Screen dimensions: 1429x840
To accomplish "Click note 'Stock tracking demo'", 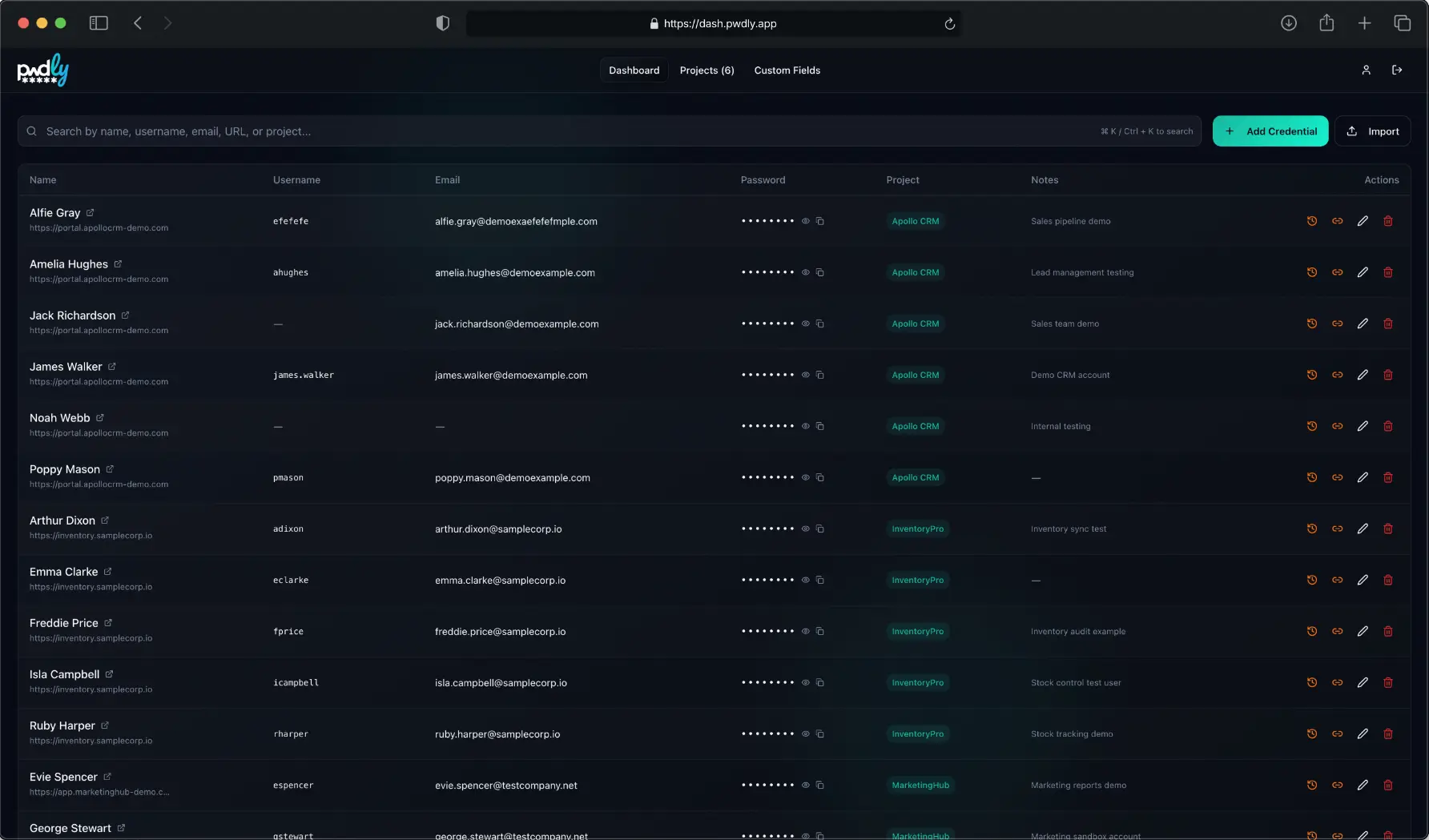I will pyautogui.click(x=1072, y=733).
